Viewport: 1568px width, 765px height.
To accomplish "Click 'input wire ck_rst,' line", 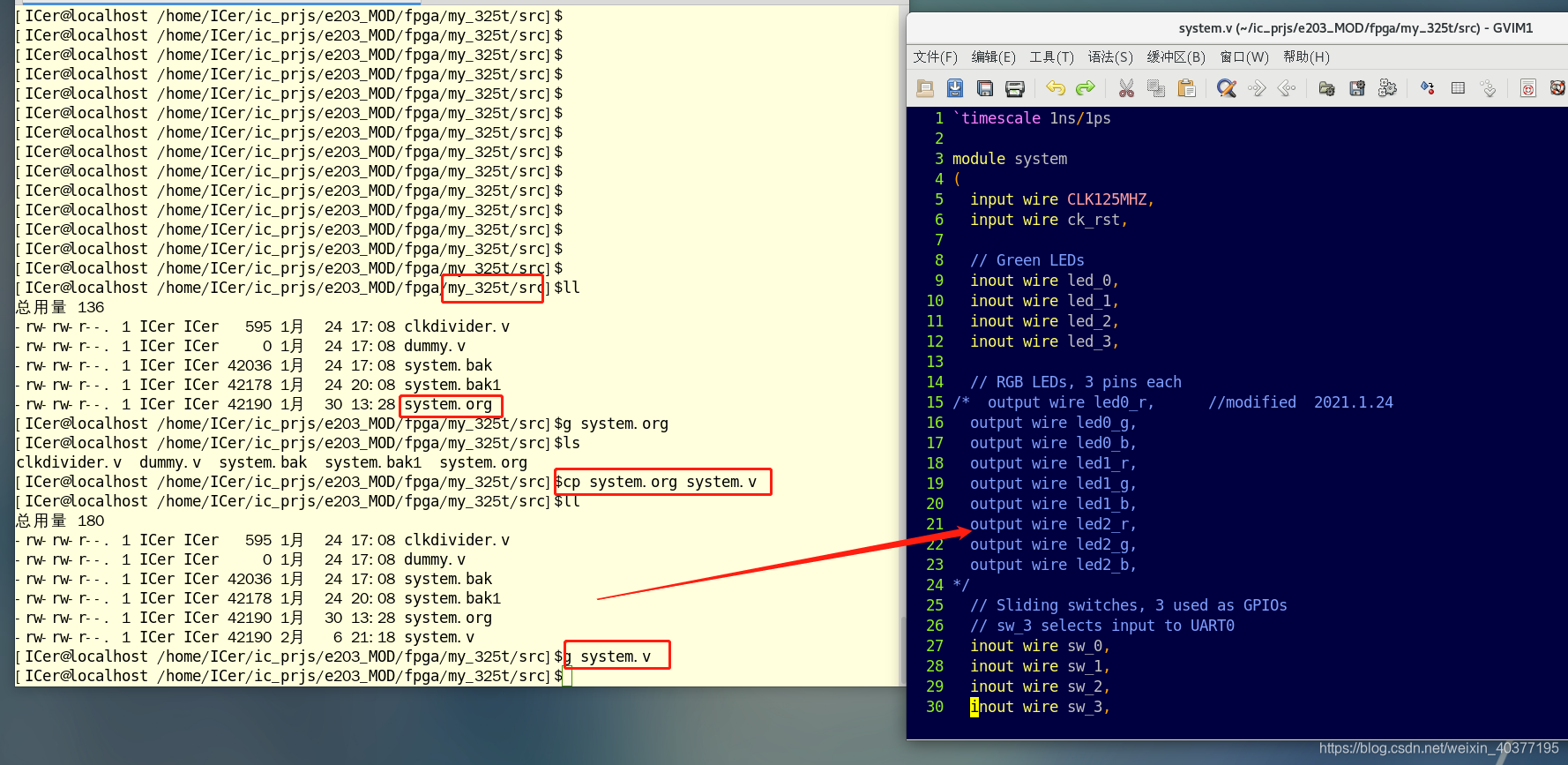I will click(1049, 220).
